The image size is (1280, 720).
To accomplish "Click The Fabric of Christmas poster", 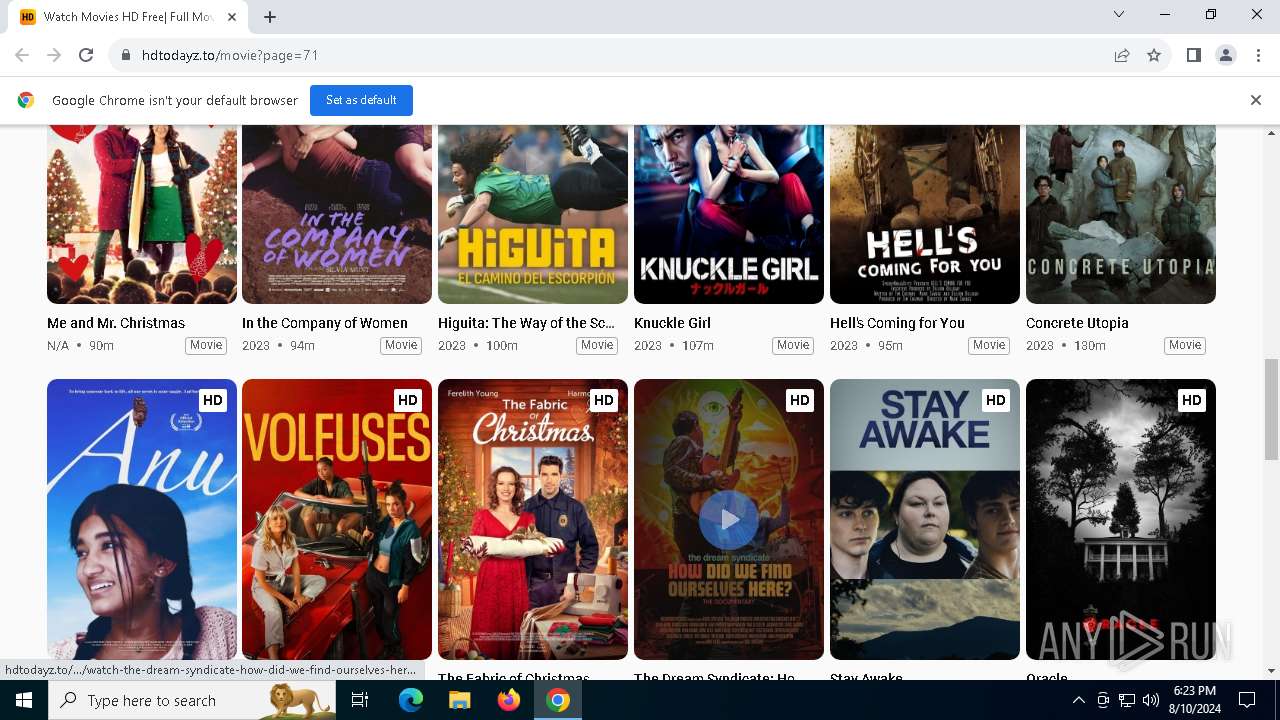I will tap(533, 519).
